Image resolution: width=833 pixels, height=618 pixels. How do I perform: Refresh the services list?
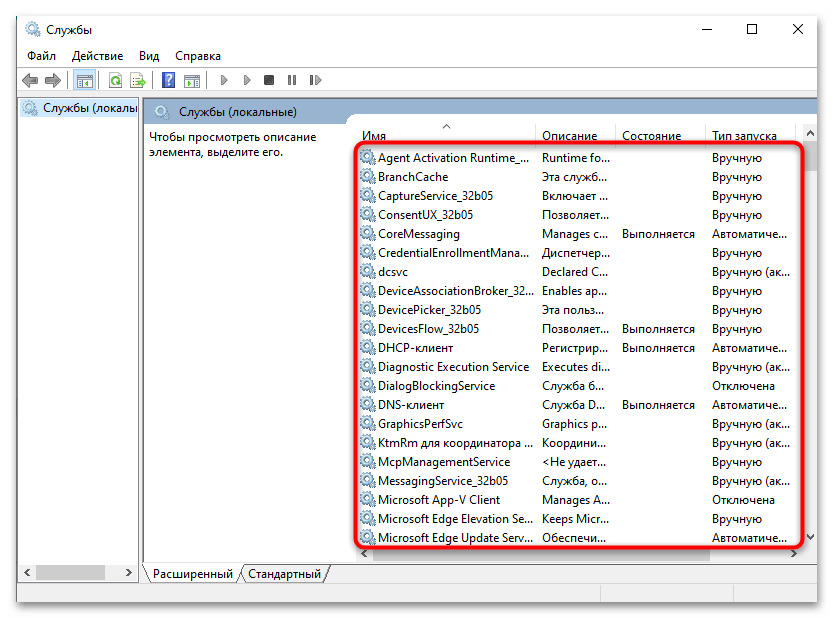pyautogui.click(x=115, y=80)
